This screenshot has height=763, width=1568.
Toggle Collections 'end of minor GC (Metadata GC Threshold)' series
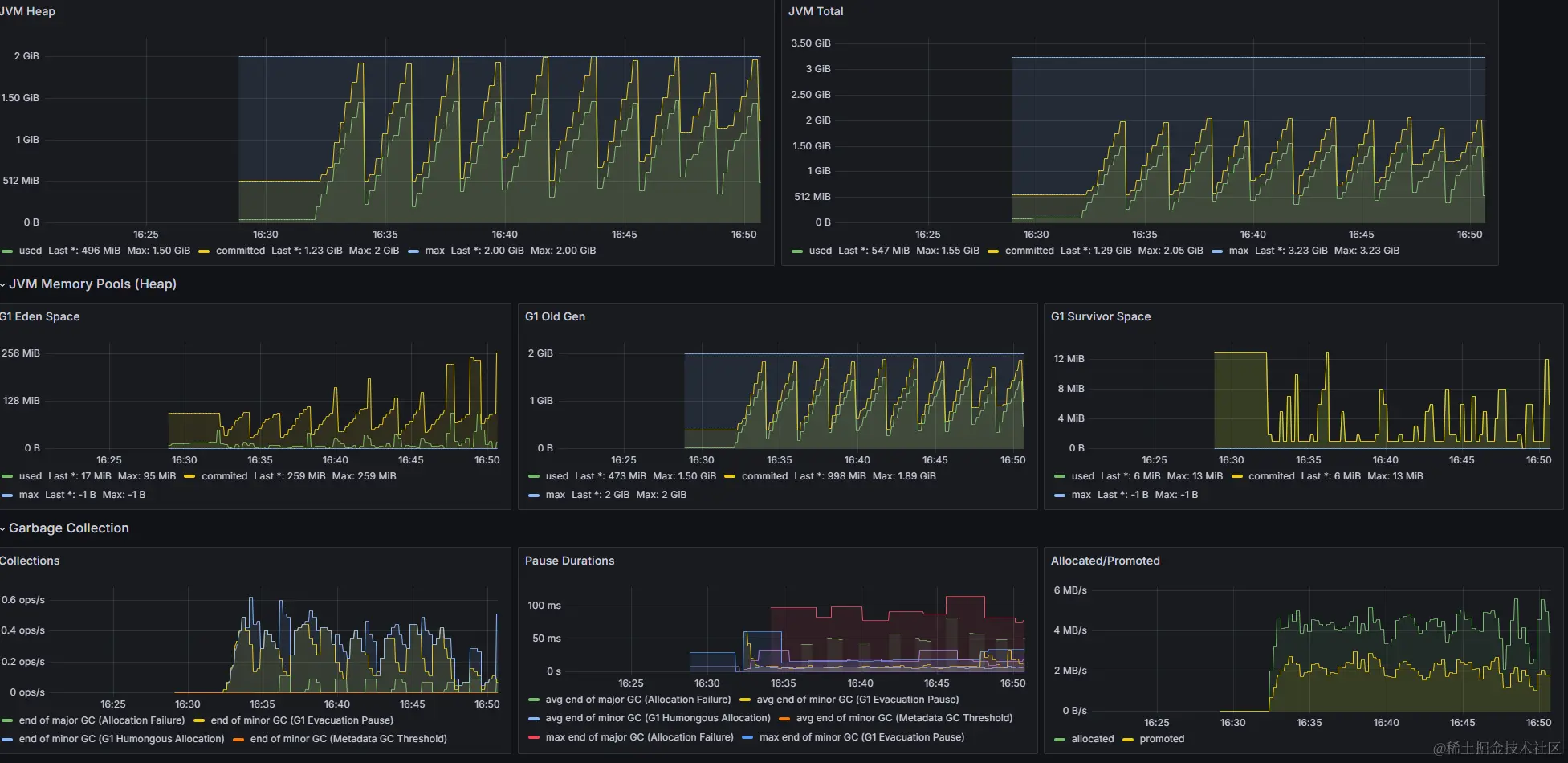tap(348, 739)
